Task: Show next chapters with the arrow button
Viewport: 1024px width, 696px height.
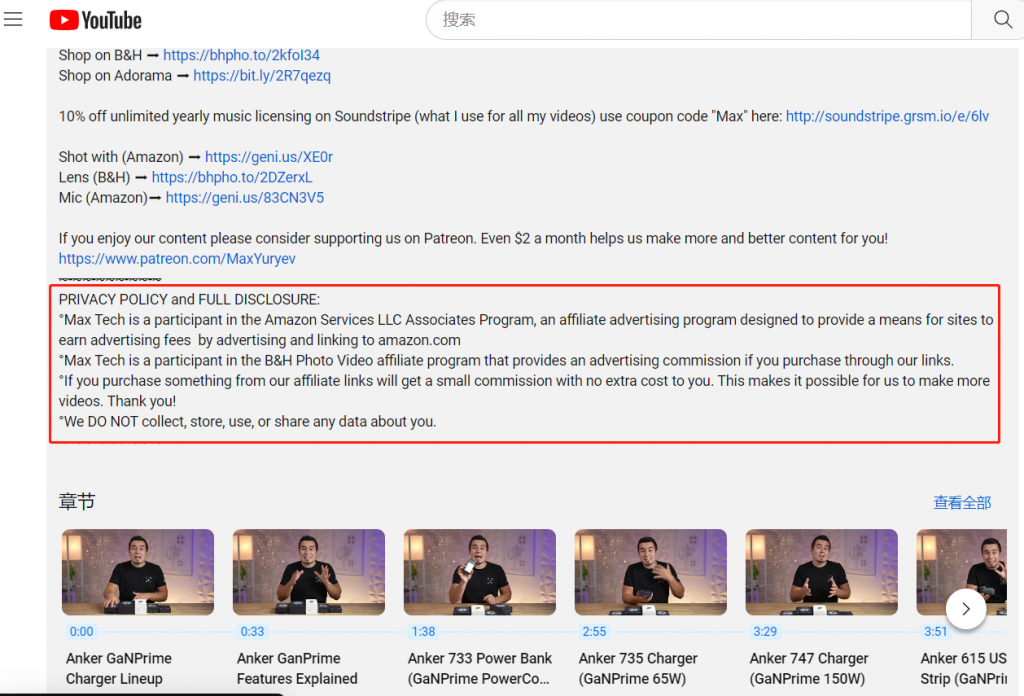Action: (966, 609)
